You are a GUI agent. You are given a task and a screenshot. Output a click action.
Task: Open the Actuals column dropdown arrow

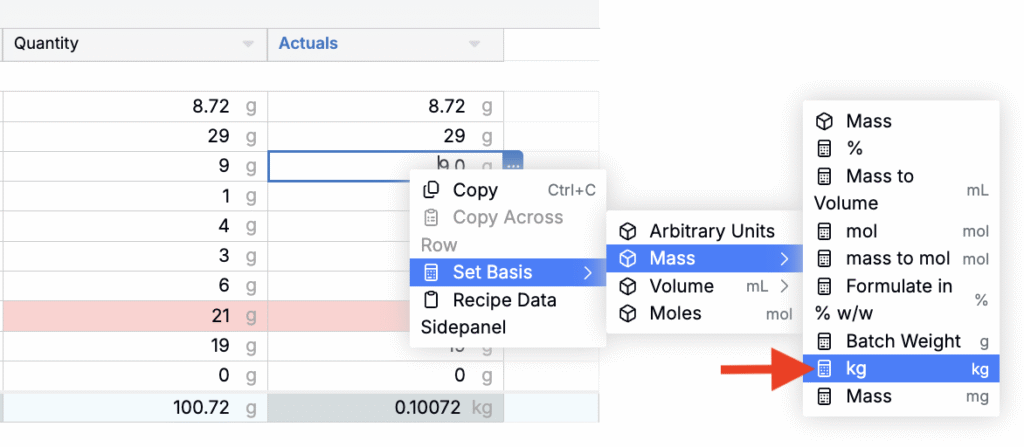[x=475, y=44]
